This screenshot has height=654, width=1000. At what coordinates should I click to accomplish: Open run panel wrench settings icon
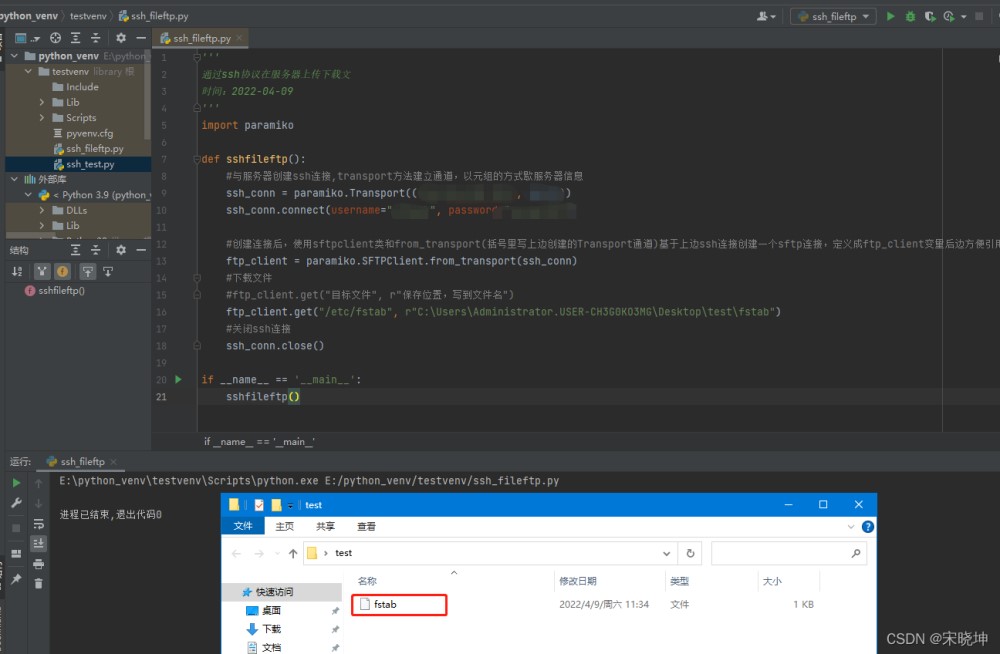17,503
